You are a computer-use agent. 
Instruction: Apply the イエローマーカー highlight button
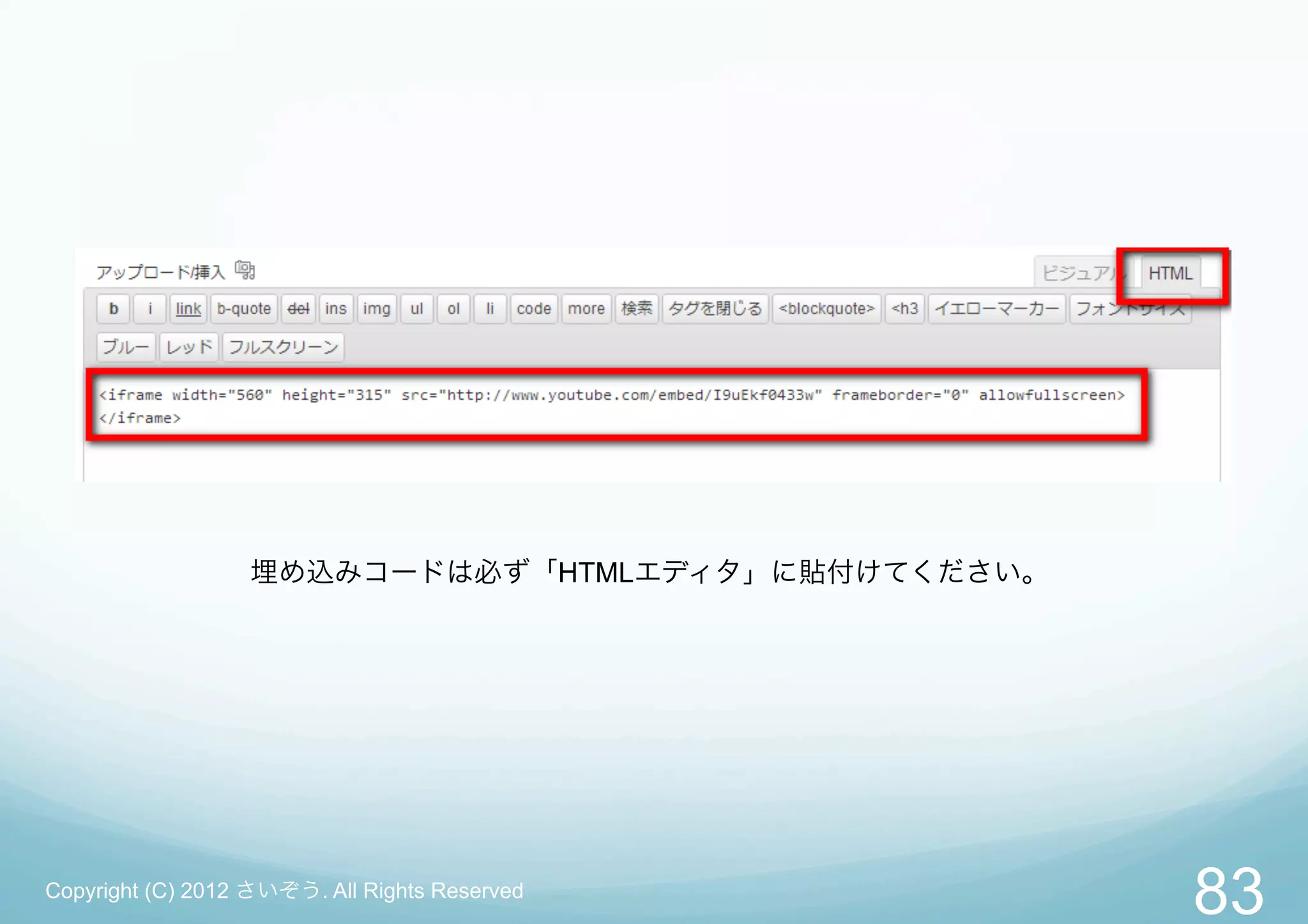coord(997,309)
